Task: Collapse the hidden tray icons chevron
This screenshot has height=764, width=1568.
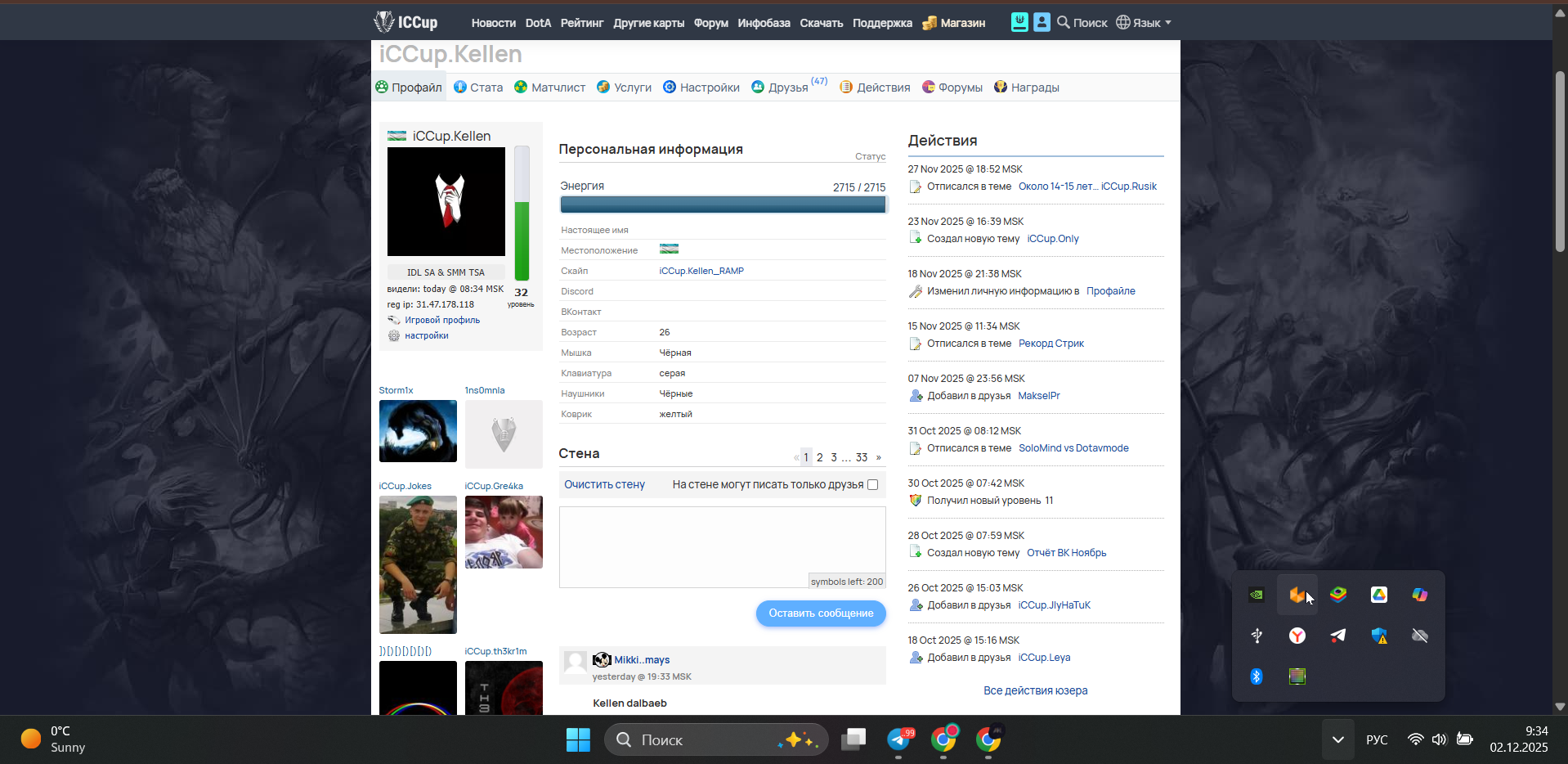Action: 1338,739
